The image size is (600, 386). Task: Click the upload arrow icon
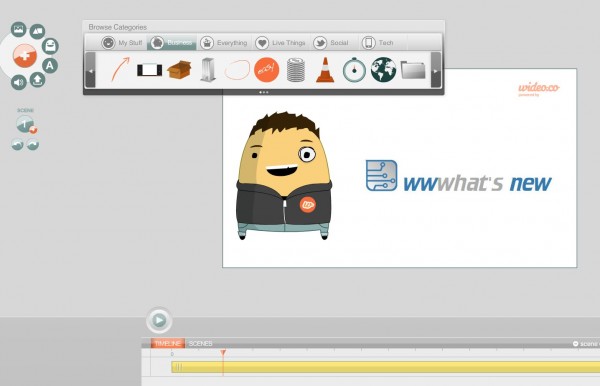[38, 80]
